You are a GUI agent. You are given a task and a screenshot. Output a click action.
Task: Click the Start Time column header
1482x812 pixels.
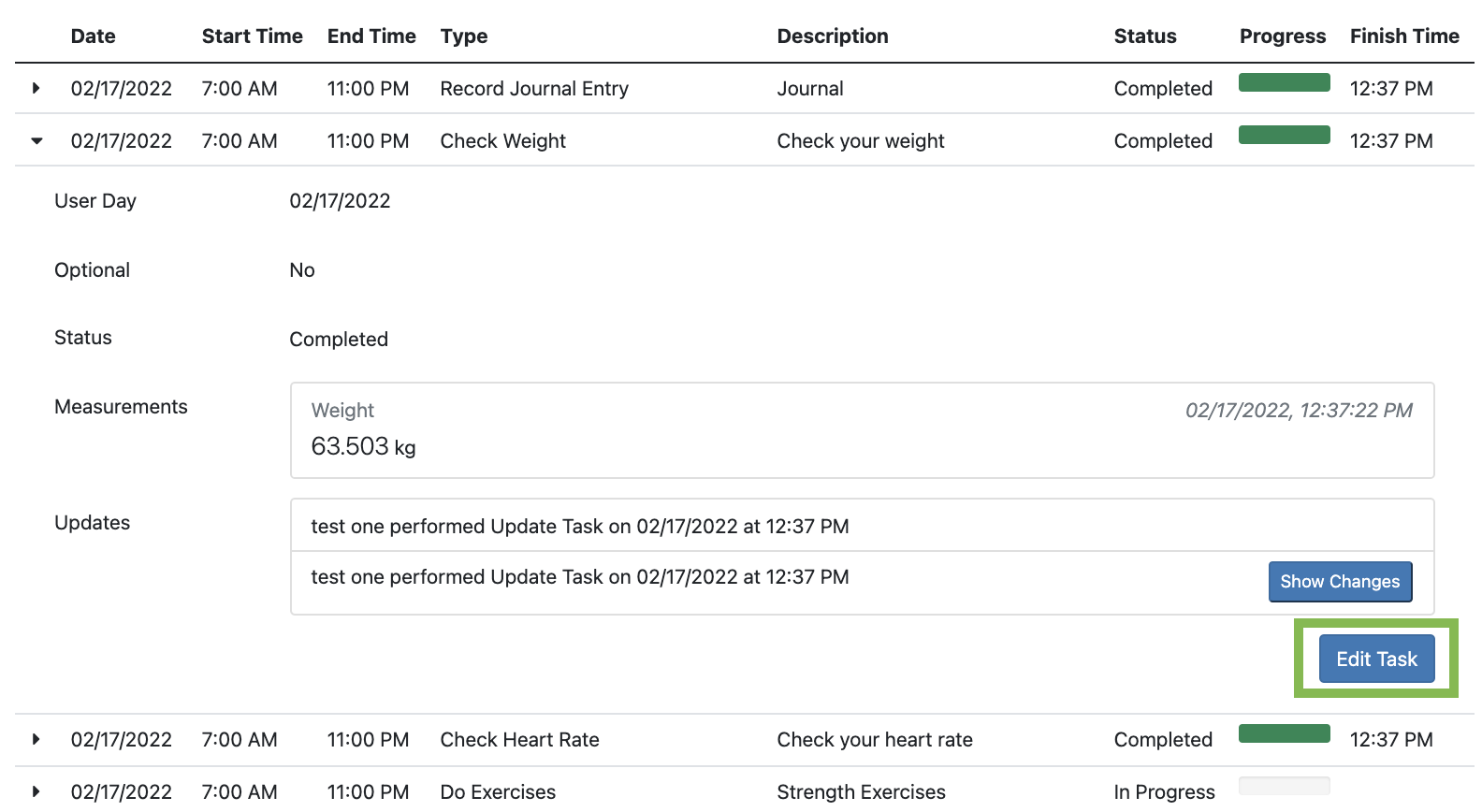[x=253, y=36]
